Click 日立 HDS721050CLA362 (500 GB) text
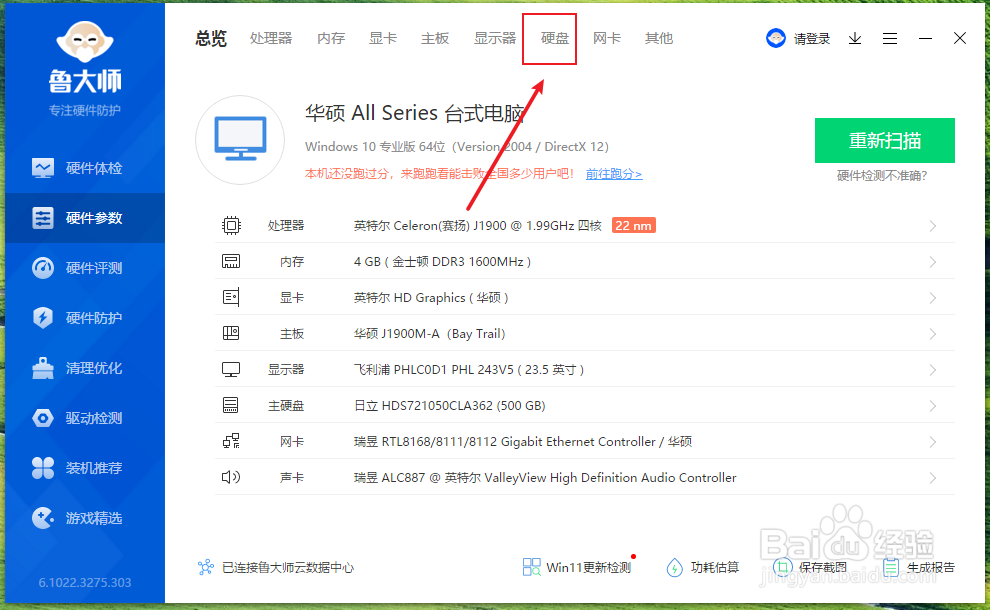The width and height of the screenshot is (990, 610). (x=450, y=405)
